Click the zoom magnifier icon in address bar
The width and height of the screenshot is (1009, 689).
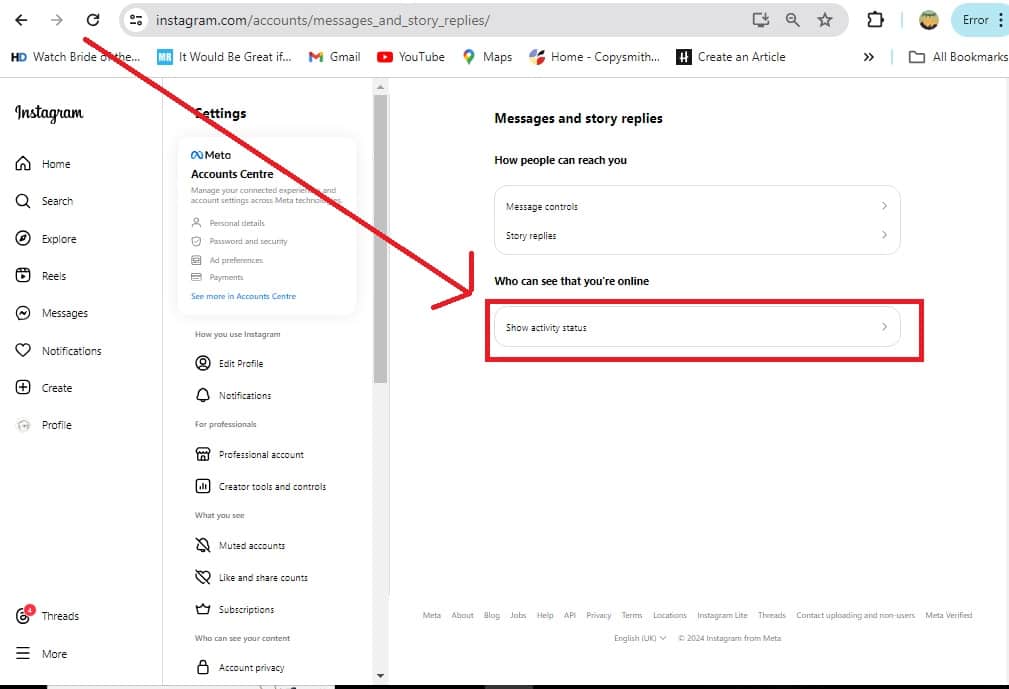pyautogui.click(x=793, y=20)
